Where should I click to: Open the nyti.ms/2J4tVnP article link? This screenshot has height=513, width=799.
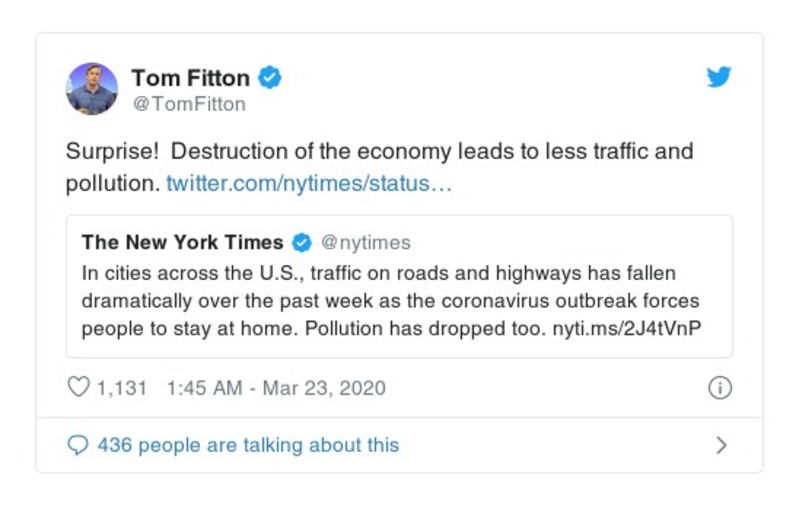click(x=626, y=327)
